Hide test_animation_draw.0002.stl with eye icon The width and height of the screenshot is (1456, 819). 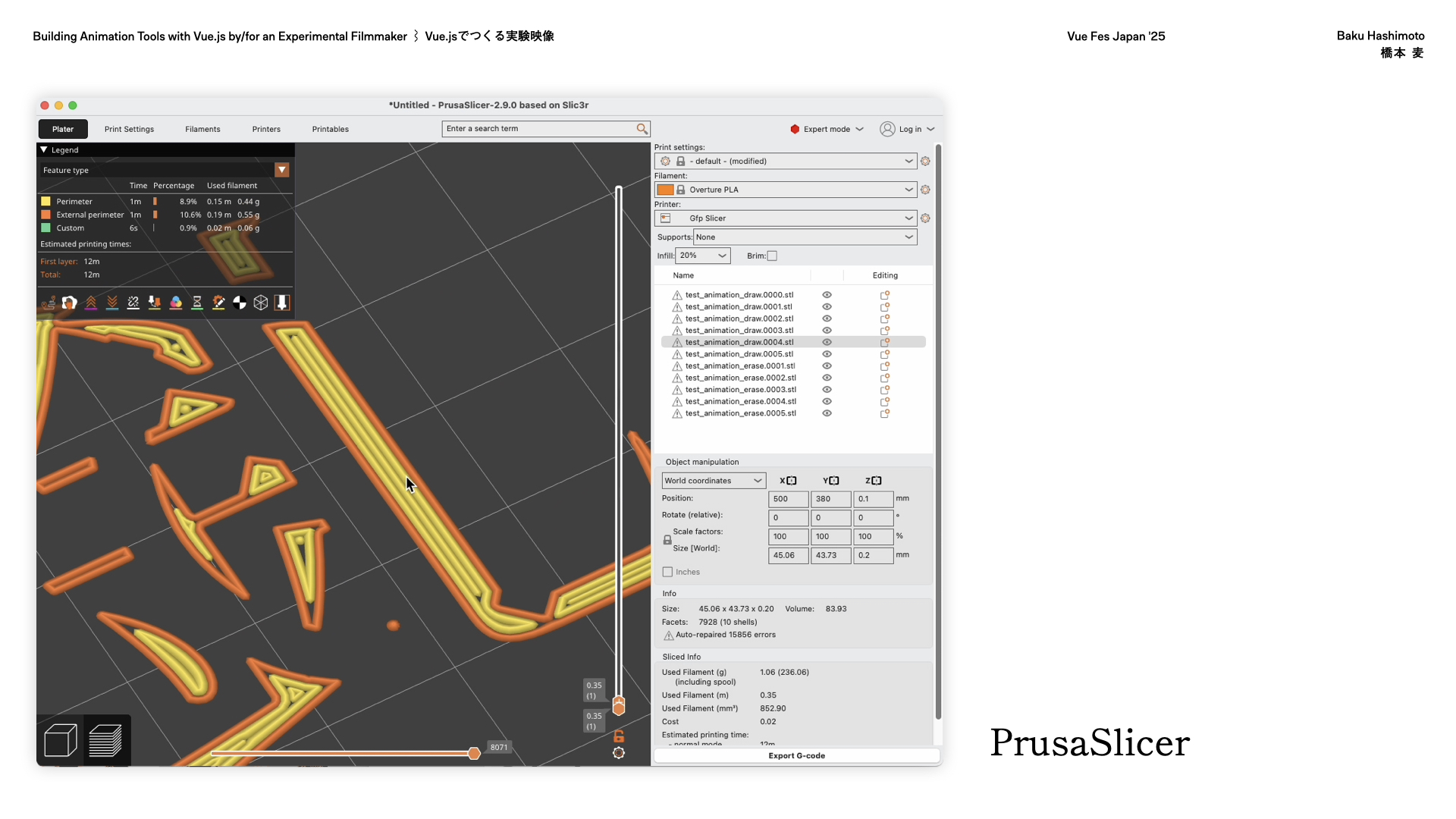pyautogui.click(x=827, y=318)
